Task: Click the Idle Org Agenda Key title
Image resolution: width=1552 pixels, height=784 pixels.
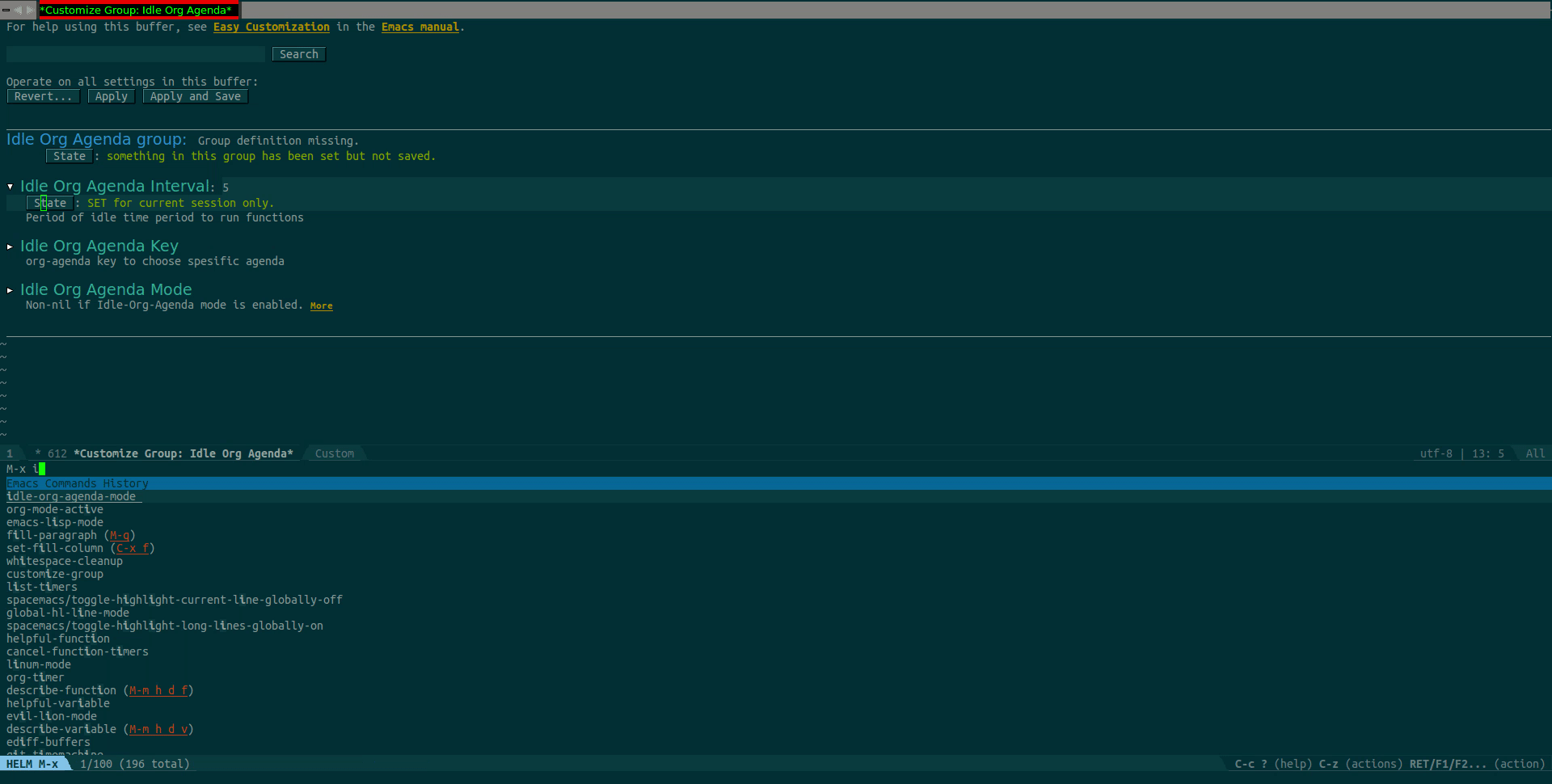Action: 99,246
